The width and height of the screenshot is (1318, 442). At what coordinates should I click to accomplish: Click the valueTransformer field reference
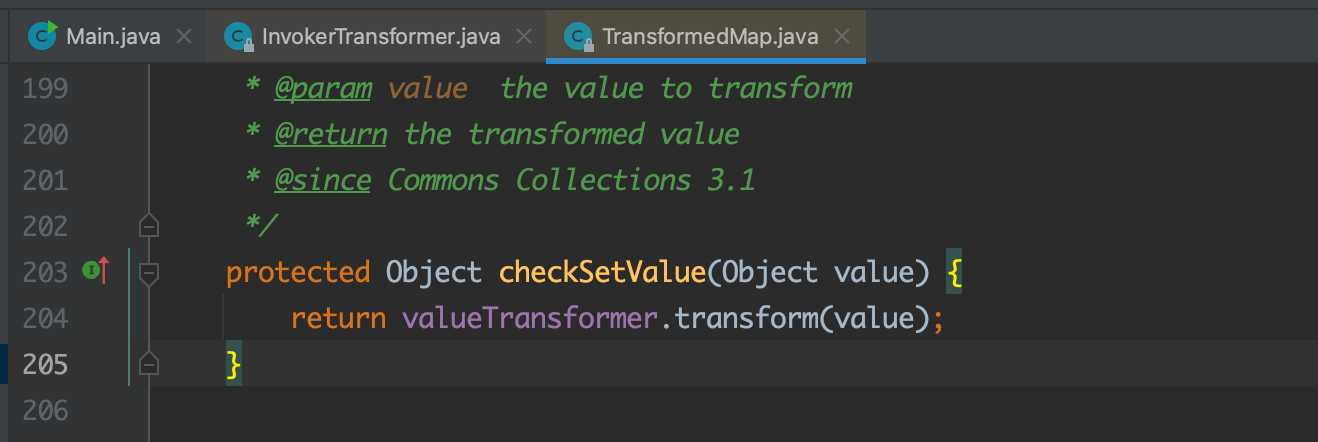pyautogui.click(x=530, y=319)
